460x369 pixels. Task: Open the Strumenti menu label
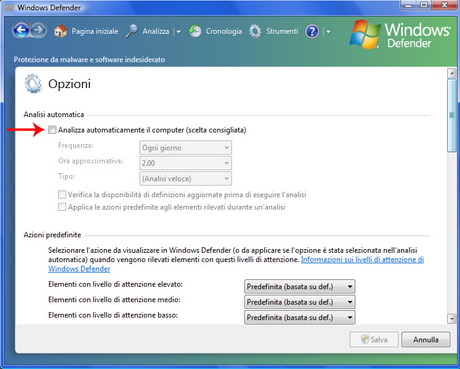point(282,31)
